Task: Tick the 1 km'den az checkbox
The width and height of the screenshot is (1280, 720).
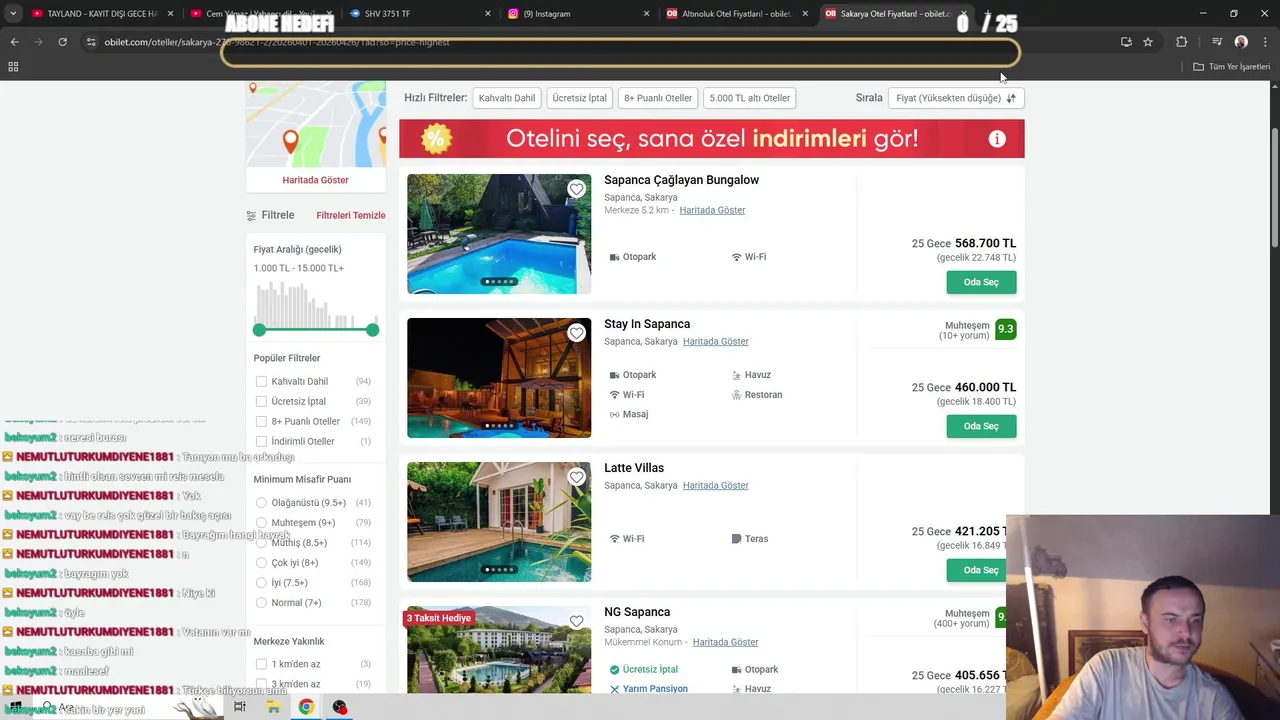Action: pos(261,664)
